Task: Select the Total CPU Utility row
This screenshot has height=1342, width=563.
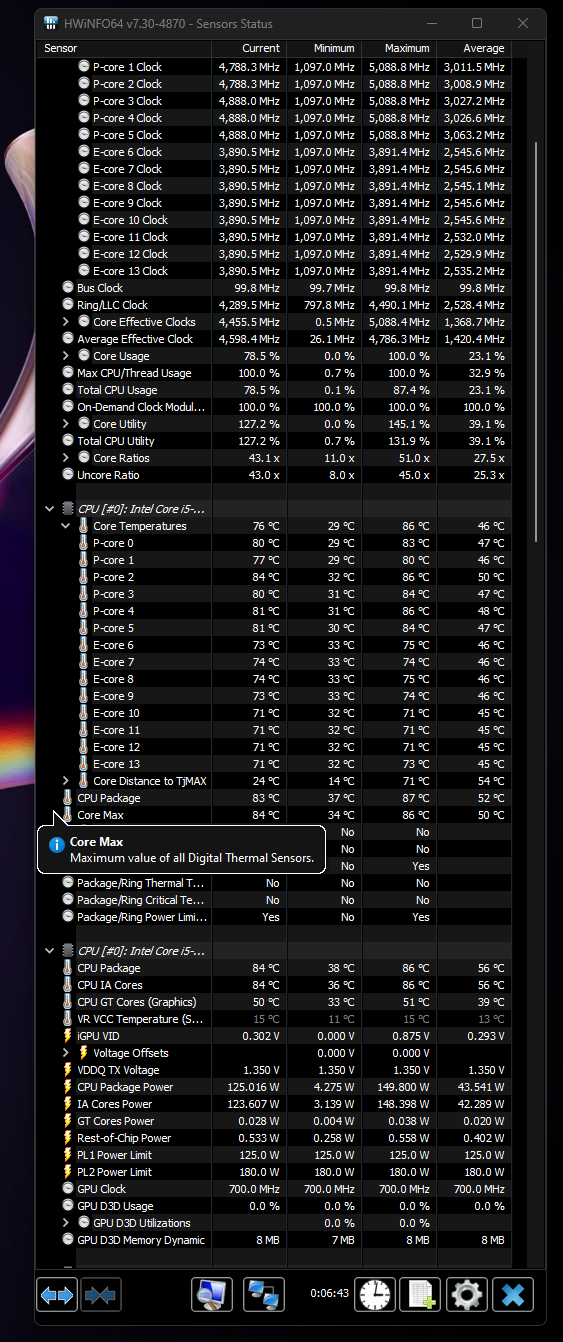Action: click(x=275, y=441)
